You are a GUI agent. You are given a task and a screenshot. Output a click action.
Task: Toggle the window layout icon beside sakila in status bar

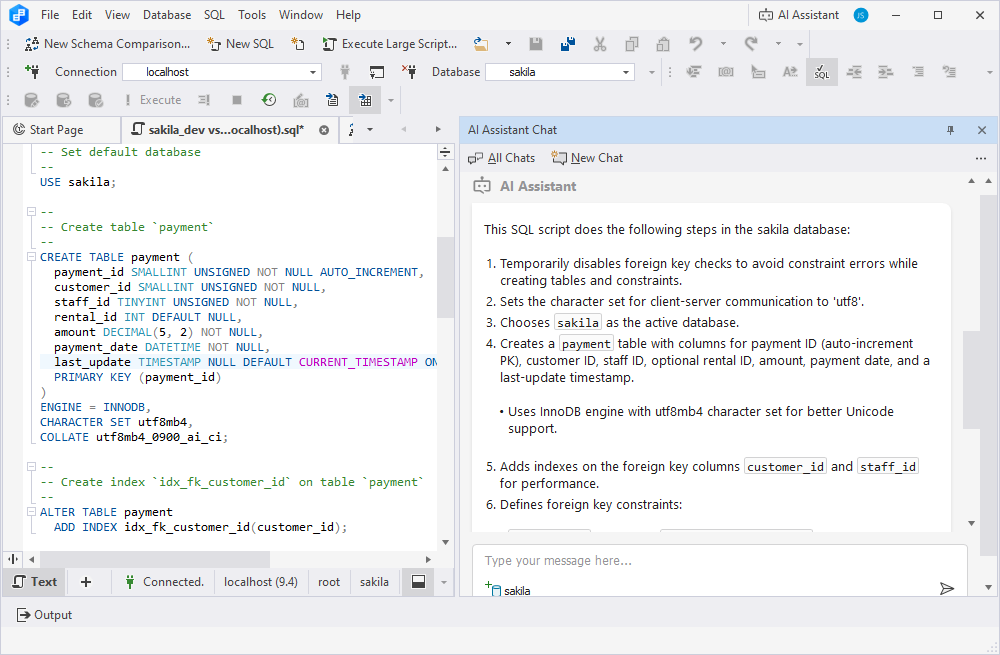[417, 581]
